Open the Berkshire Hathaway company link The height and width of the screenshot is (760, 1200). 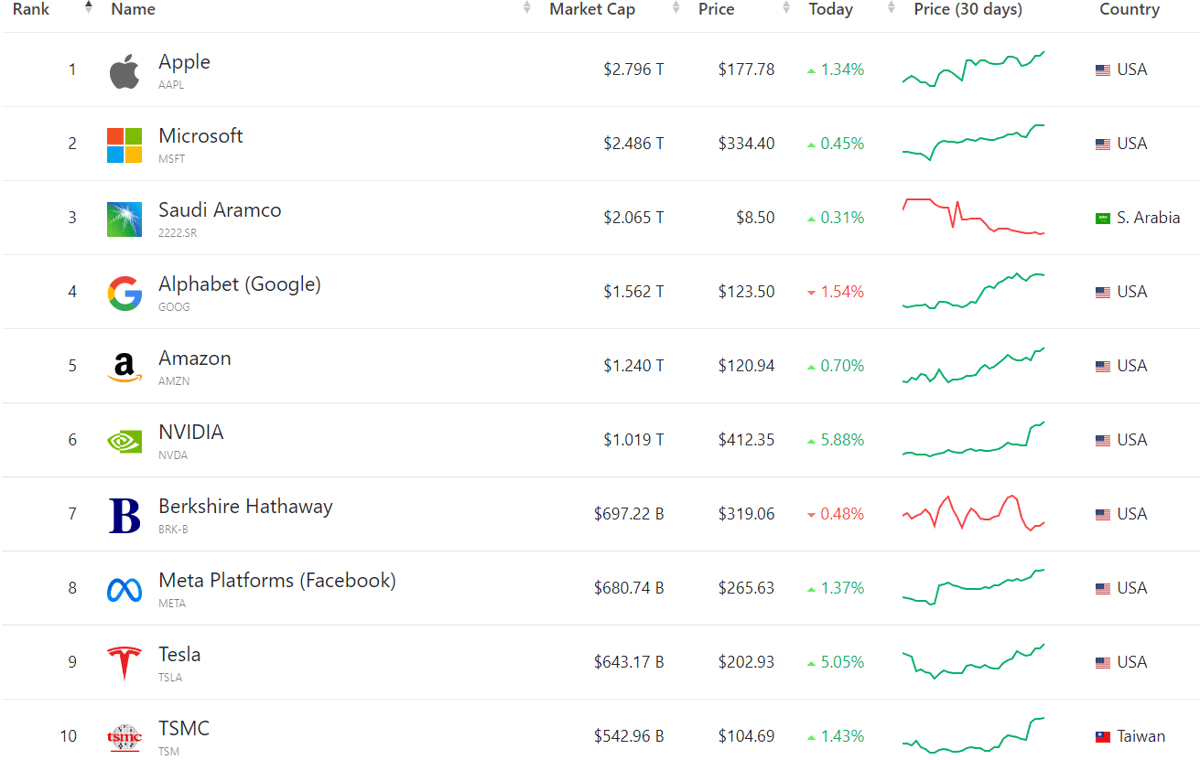245,506
